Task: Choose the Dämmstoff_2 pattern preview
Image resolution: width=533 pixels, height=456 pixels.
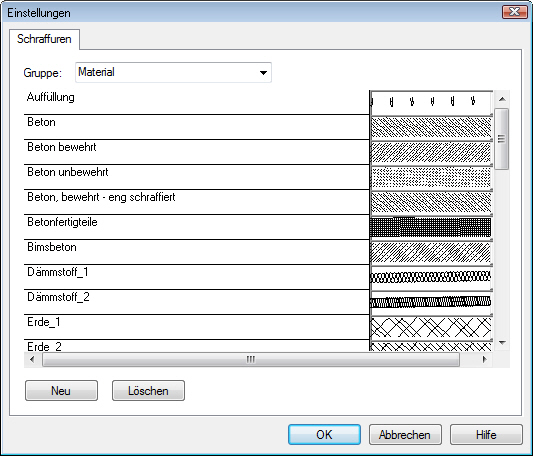Action: tap(431, 302)
